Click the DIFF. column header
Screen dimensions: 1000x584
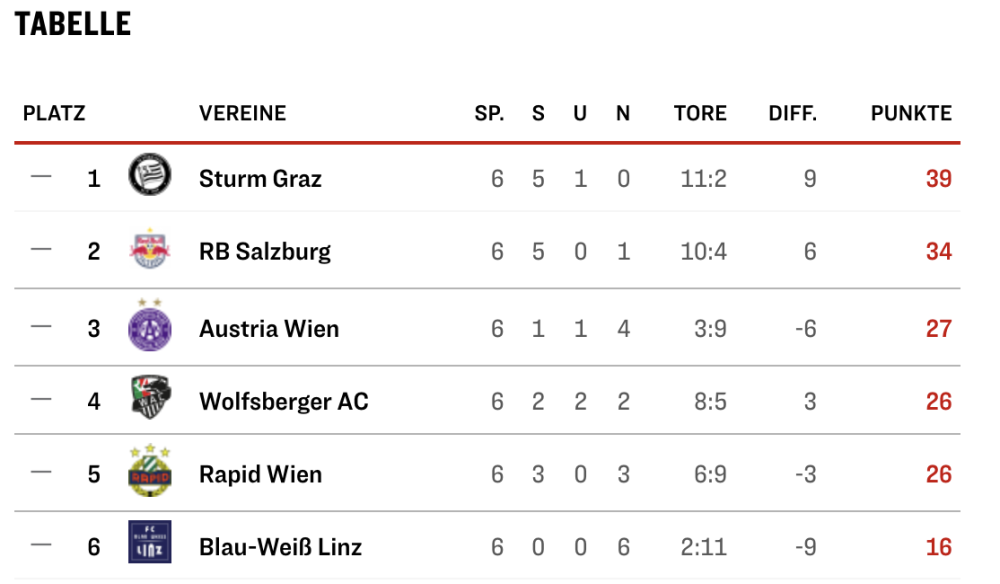(x=792, y=114)
